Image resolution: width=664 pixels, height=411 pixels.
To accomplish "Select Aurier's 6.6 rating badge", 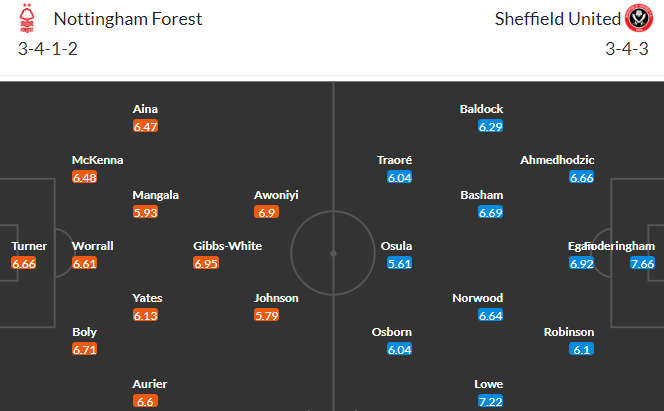I will coord(145,401).
